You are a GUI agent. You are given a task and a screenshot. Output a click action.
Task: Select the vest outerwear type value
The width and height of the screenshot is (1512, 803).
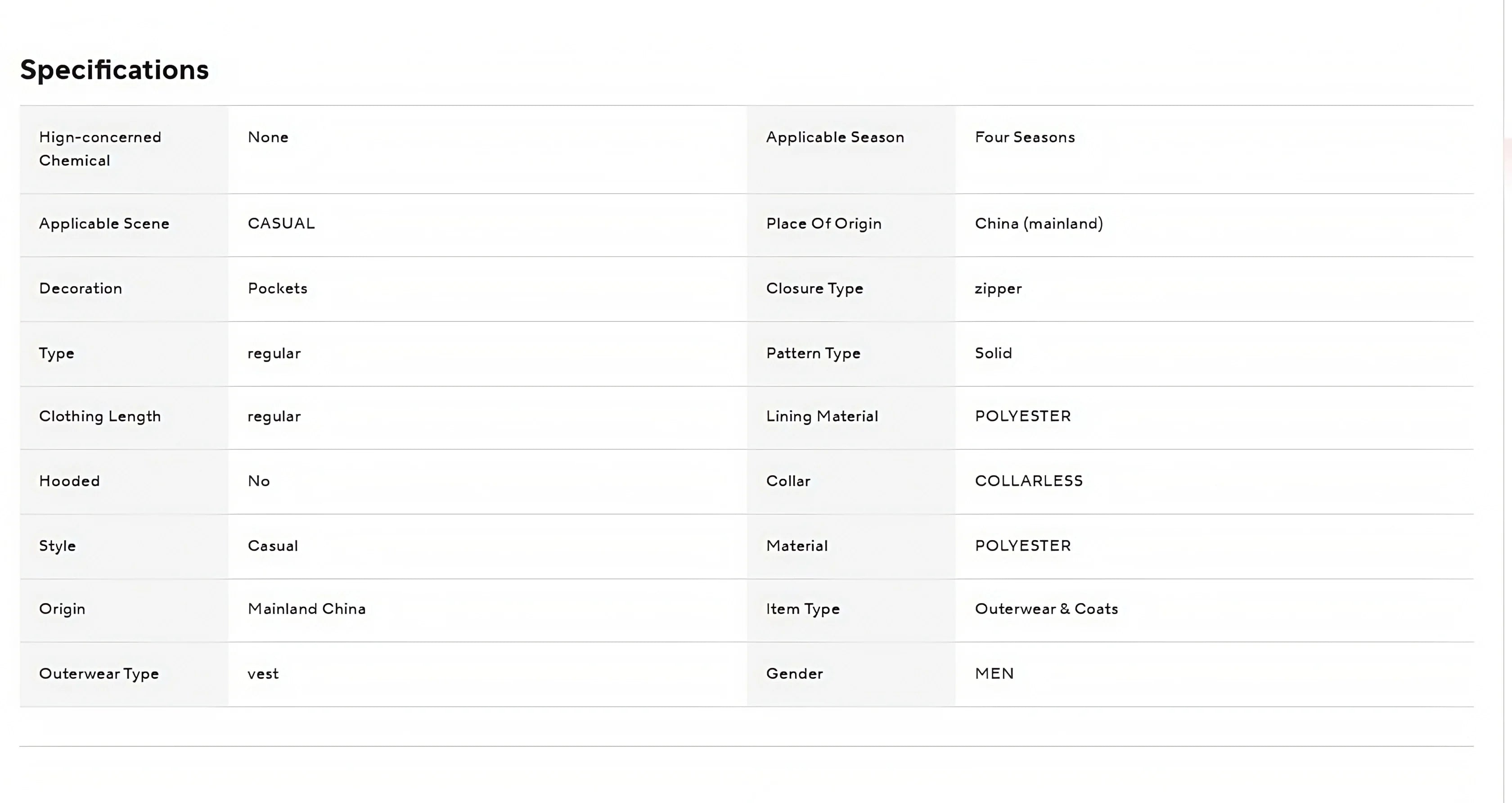click(263, 674)
